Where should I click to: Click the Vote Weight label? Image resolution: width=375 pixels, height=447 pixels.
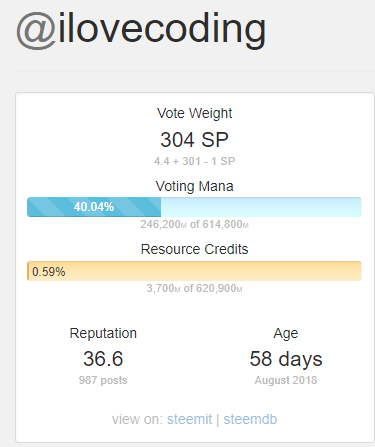point(194,113)
